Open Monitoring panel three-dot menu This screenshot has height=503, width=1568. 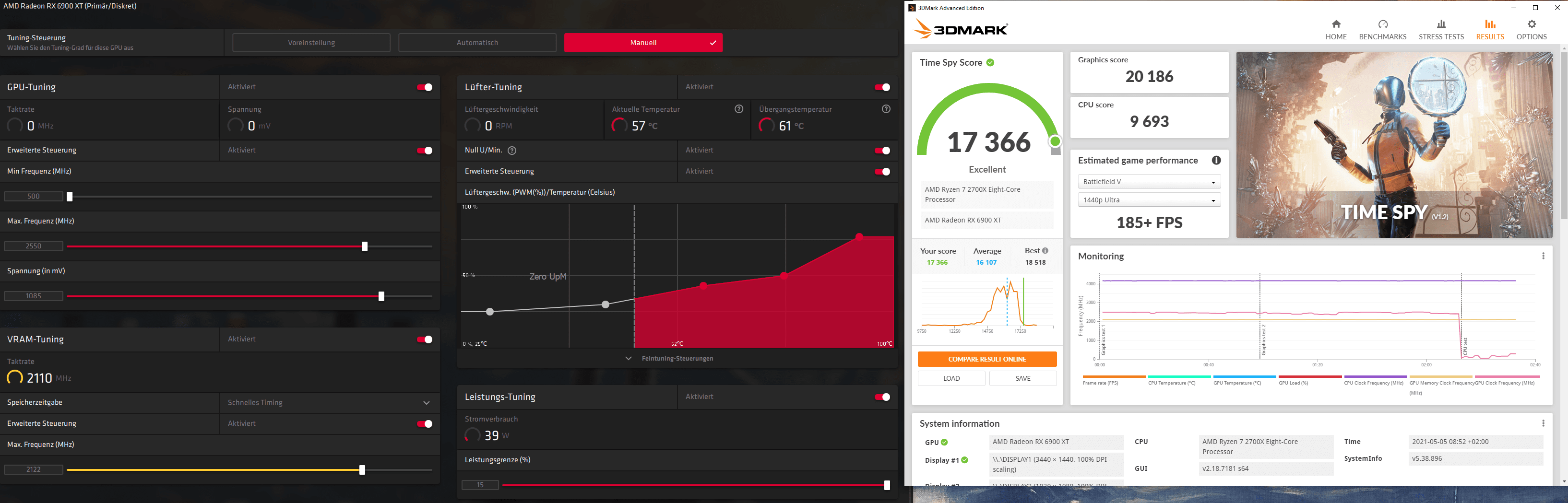[1543, 256]
